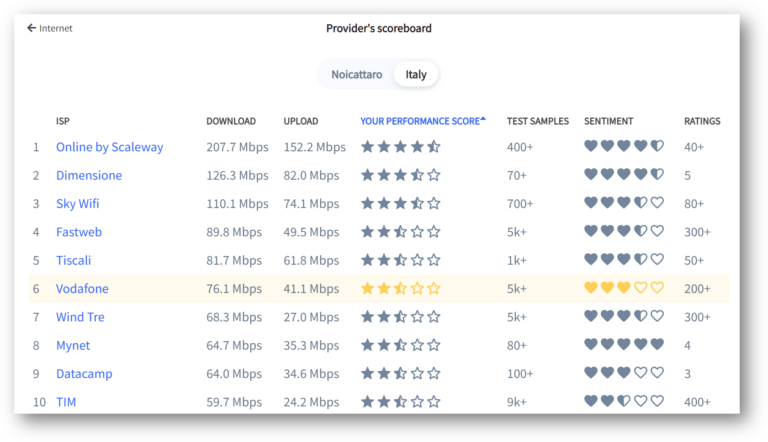The height and width of the screenshot is (442, 768).
Task: Sort table by Upload column header
Action: (302, 121)
